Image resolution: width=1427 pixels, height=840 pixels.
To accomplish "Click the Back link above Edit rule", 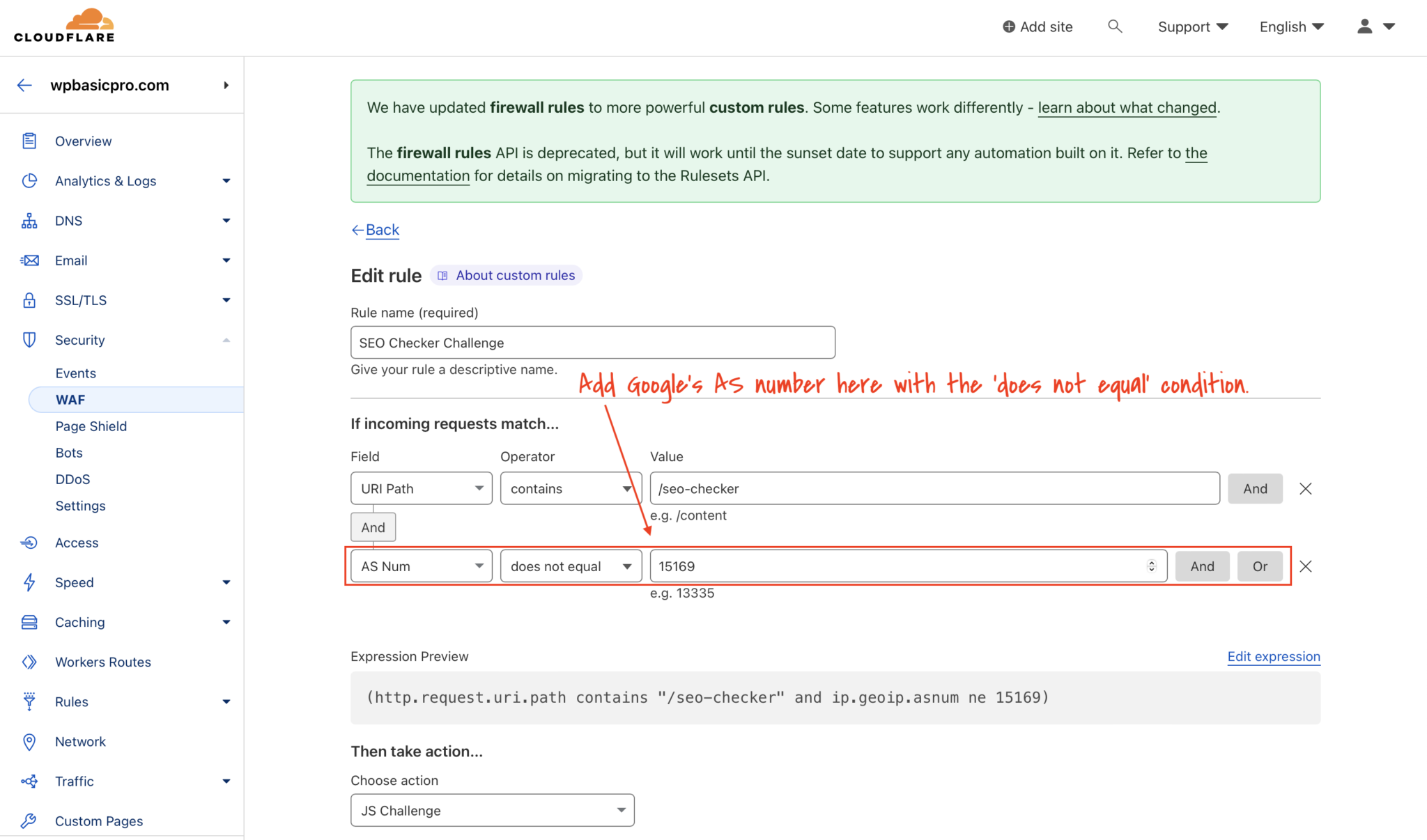I will (383, 229).
